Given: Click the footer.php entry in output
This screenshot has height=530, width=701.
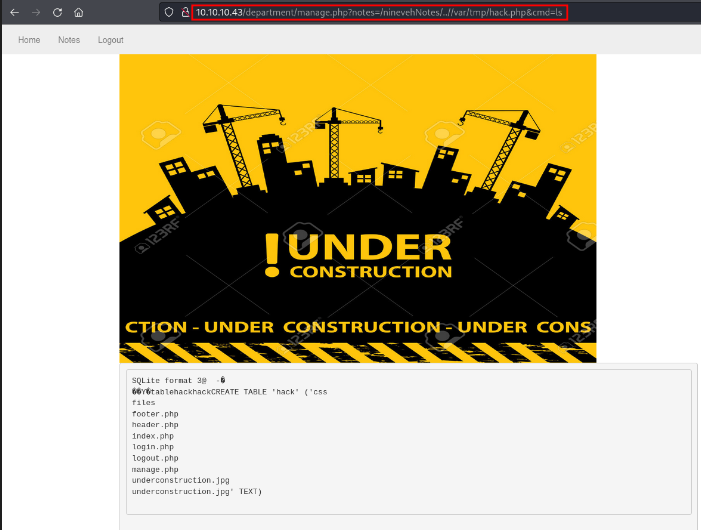Looking at the screenshot, I should (x=154, y=414).
